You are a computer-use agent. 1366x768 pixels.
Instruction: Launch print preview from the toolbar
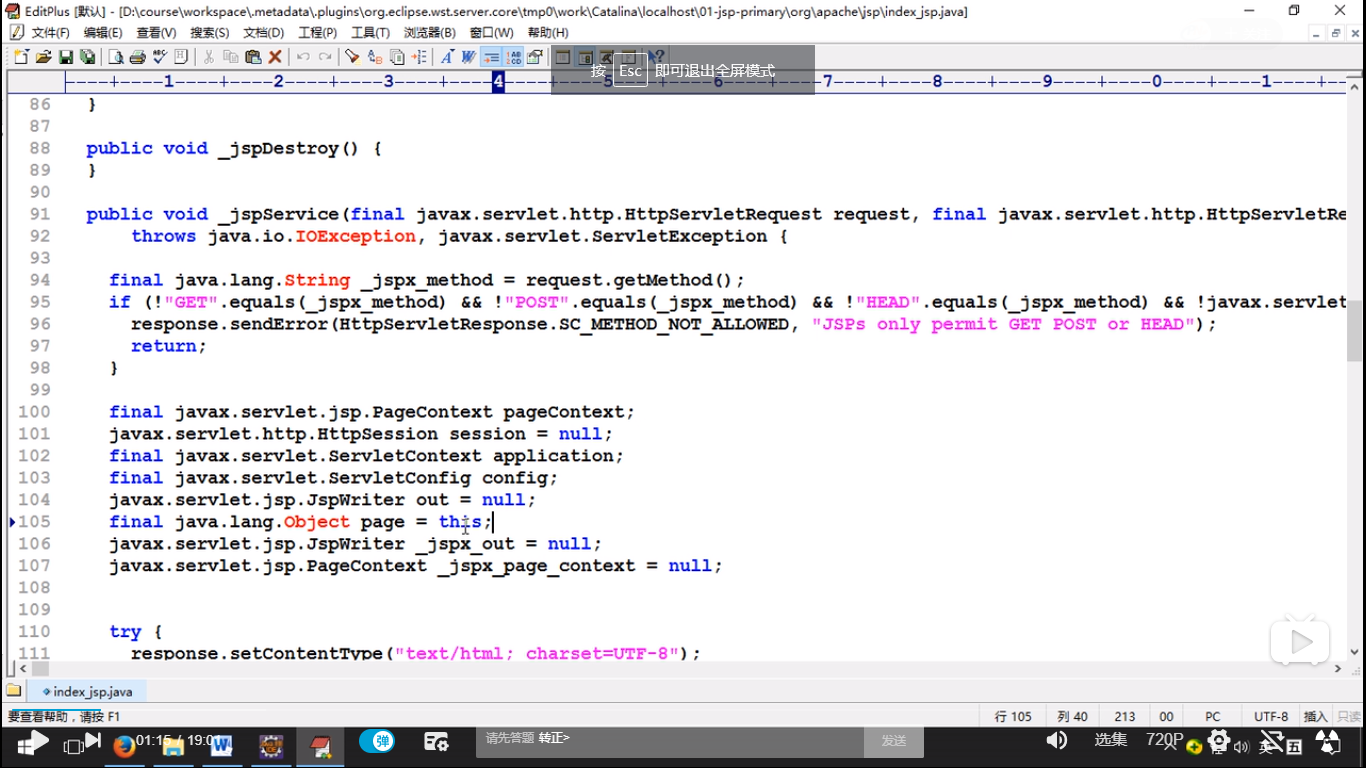click(x=117, y=57)
